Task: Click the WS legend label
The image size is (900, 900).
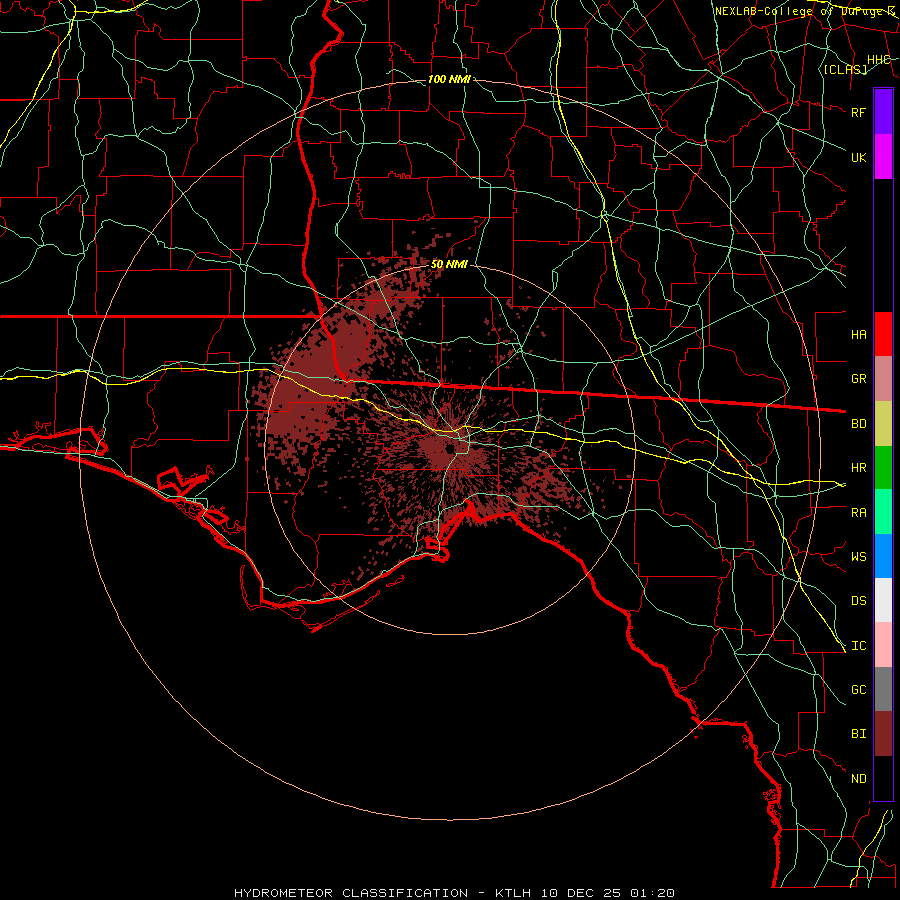Action: [858, 557]
